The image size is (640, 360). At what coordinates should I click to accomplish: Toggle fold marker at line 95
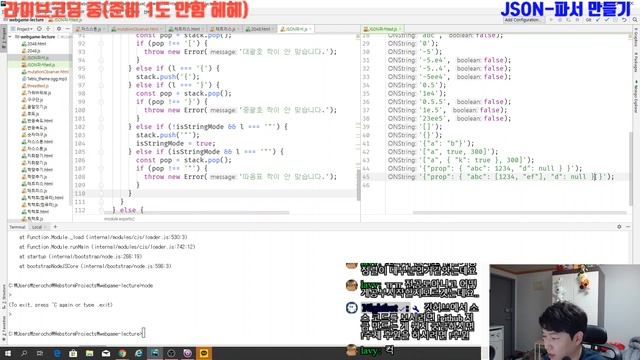point(101,68)
